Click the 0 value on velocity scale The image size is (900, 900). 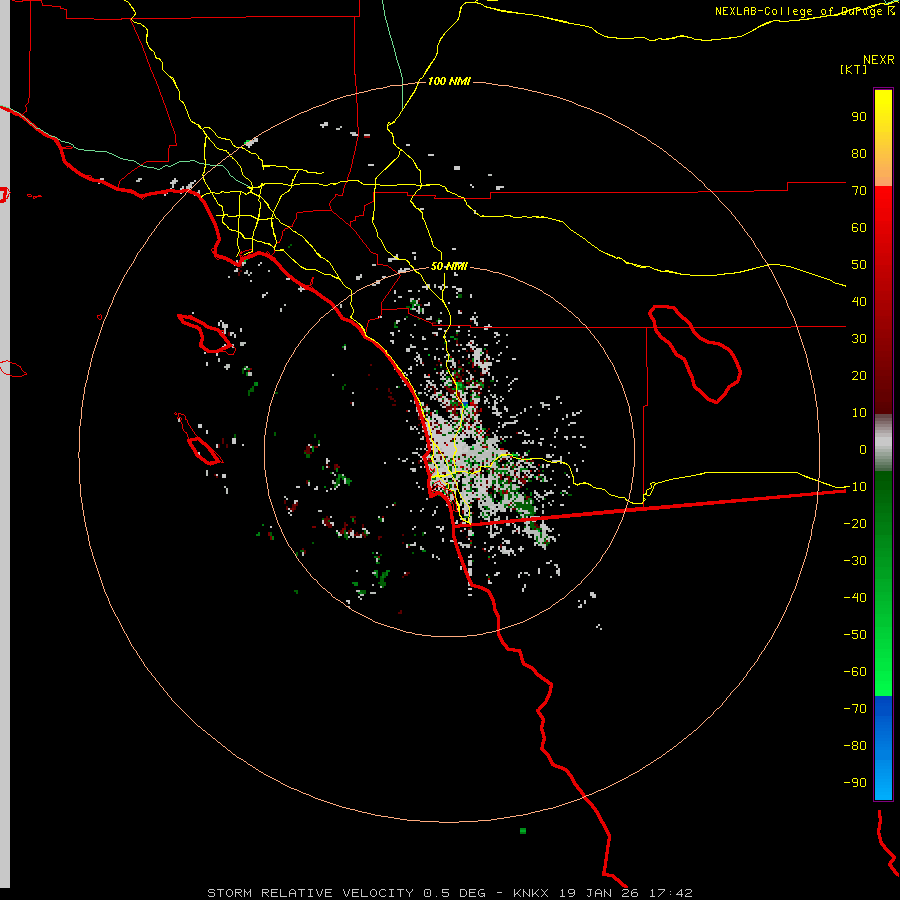tap(863, 449)
